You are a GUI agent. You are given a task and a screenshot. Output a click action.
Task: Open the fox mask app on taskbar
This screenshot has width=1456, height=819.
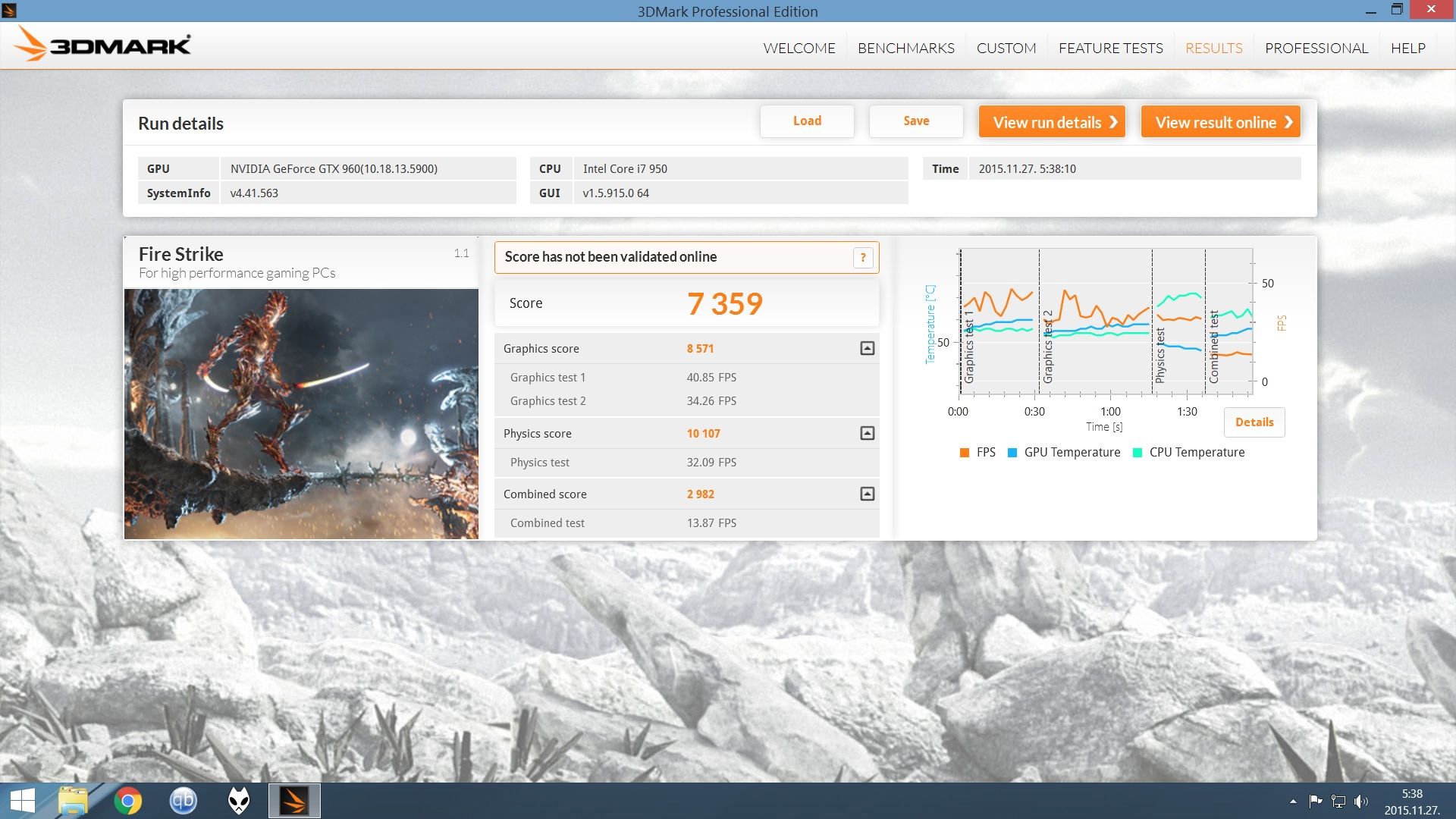point(239,801)
